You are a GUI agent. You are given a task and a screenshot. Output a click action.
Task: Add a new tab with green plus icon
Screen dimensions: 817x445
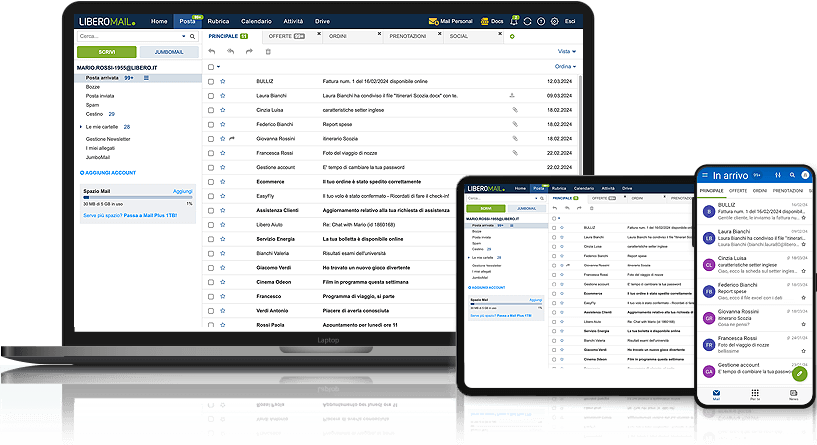[513, 36]
